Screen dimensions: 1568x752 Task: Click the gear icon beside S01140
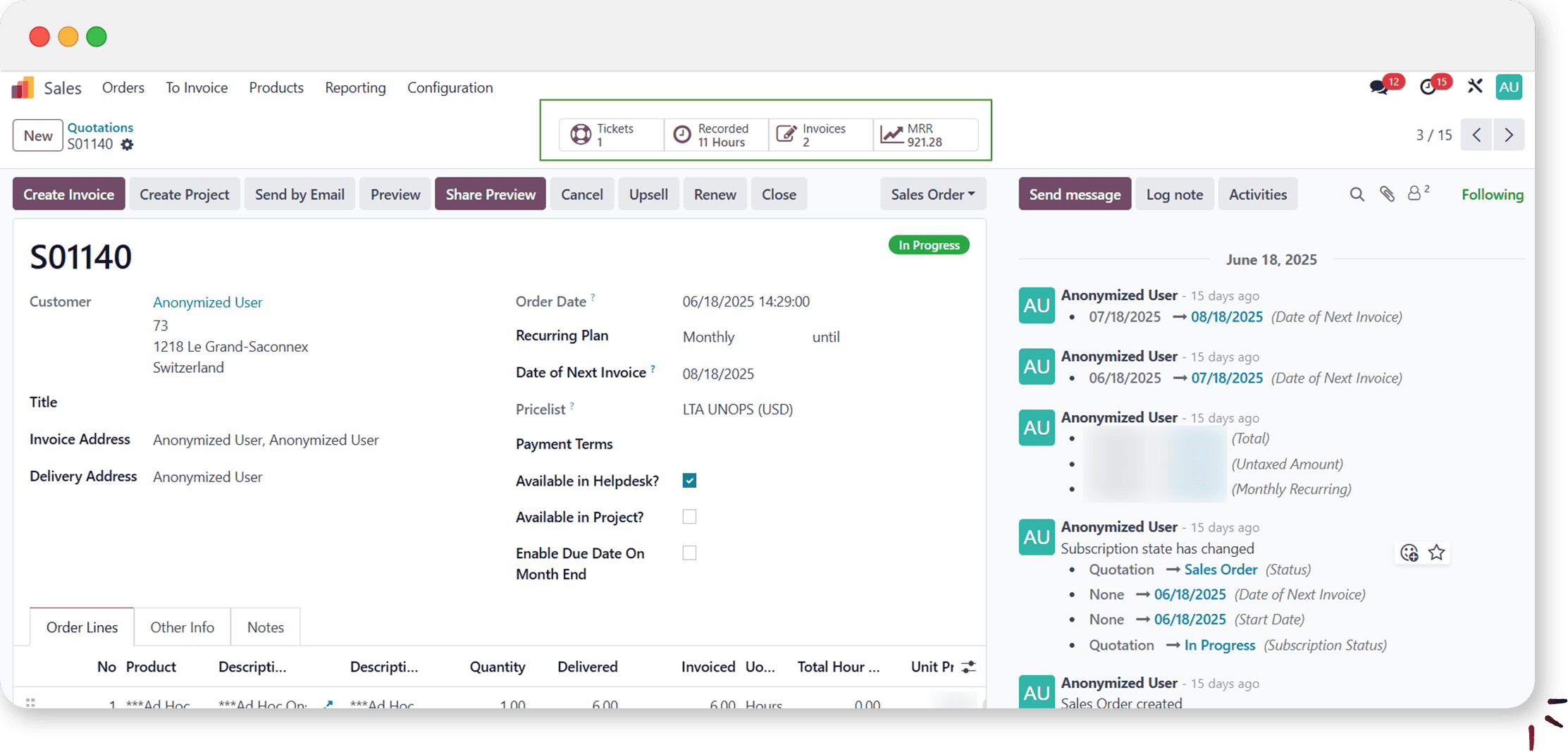point(127,144)
